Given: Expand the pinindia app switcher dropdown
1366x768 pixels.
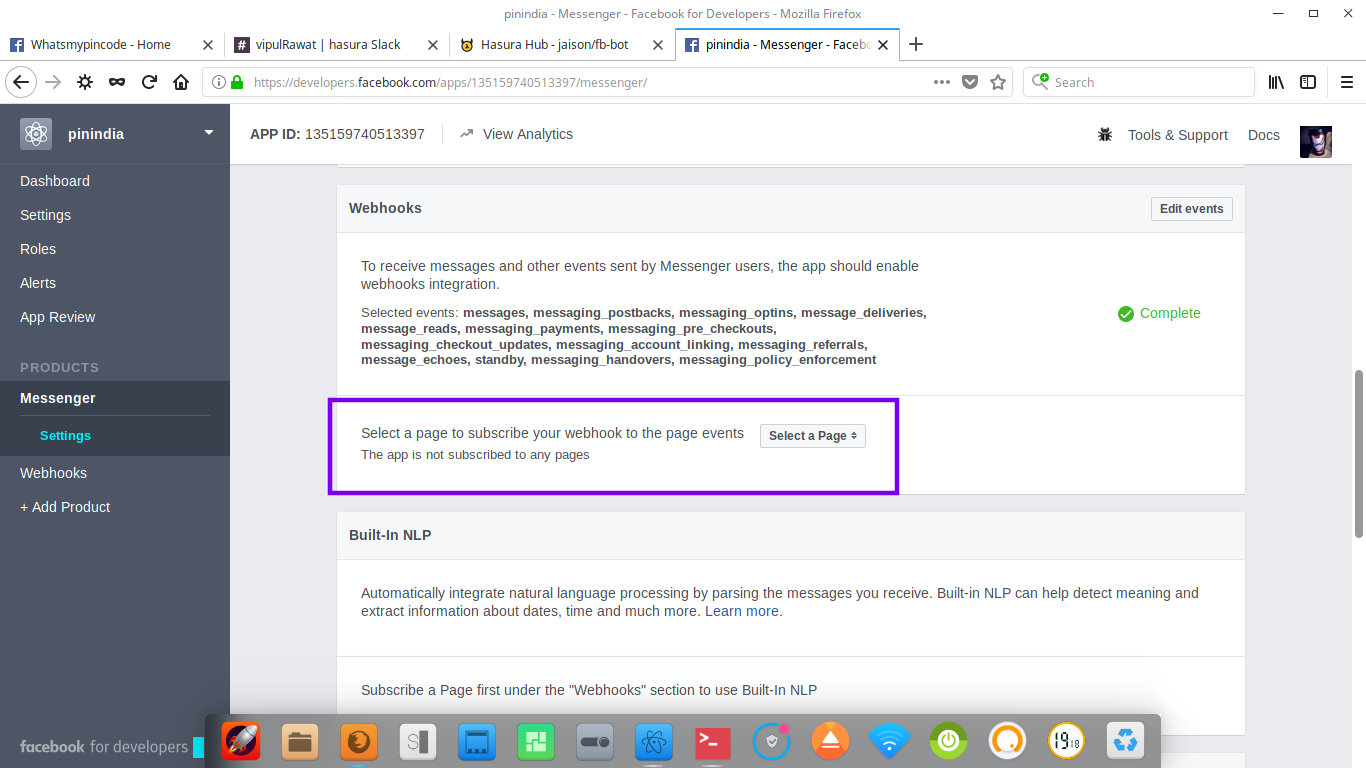Looking at the screenshot, I should point(209,132).
